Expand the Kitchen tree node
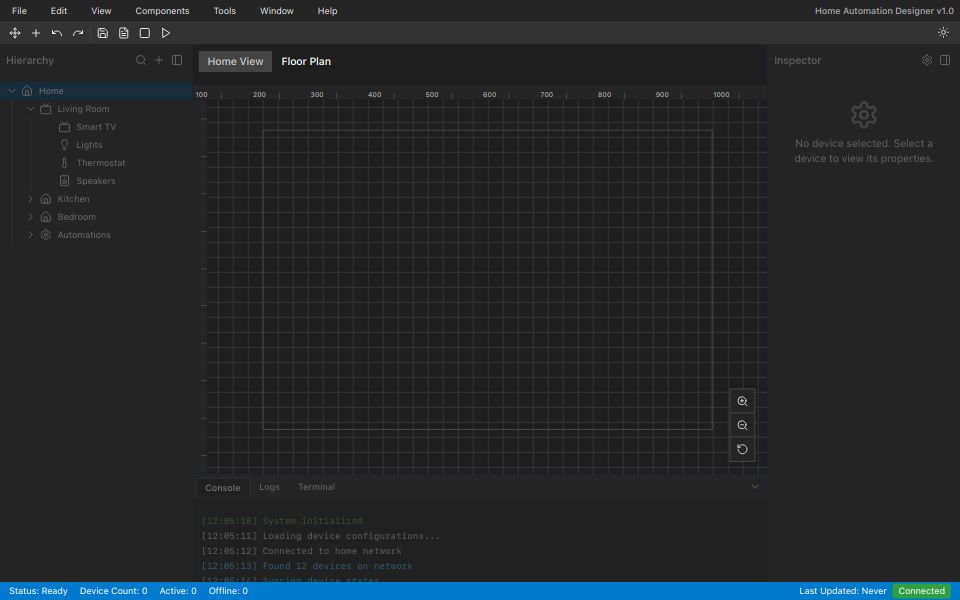 tap(31, 199)
